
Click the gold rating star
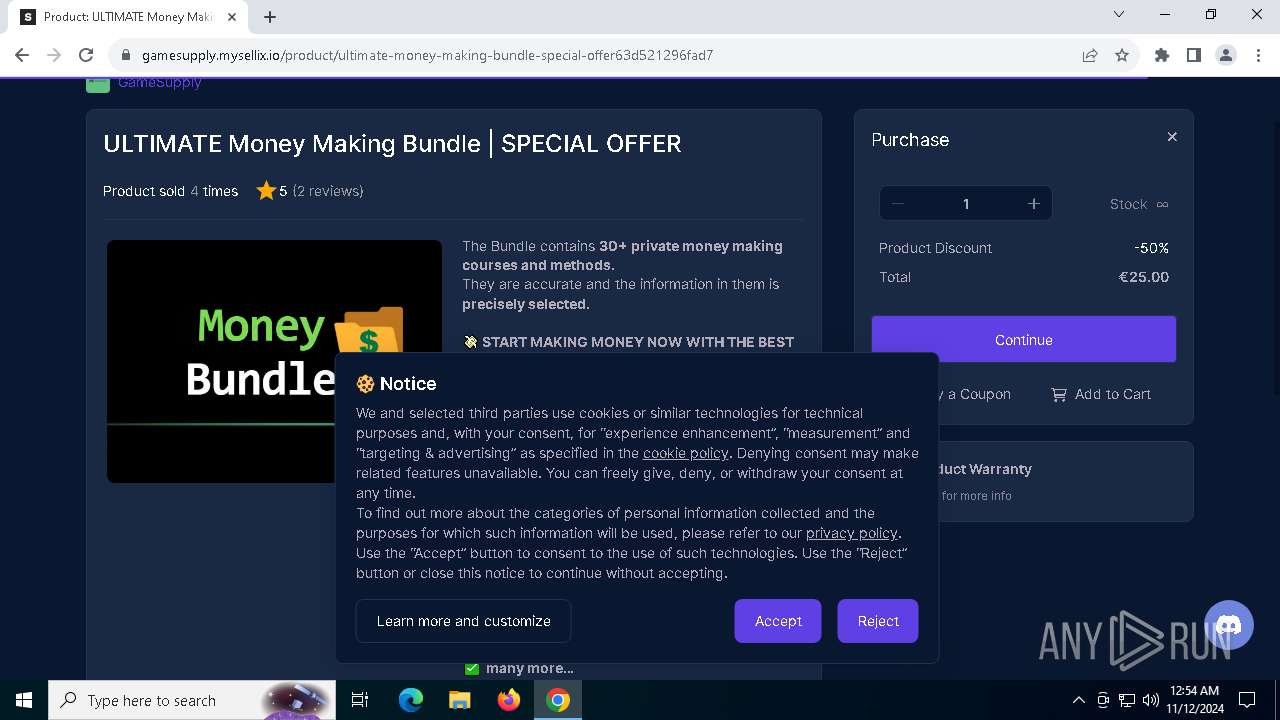point(266,190)
